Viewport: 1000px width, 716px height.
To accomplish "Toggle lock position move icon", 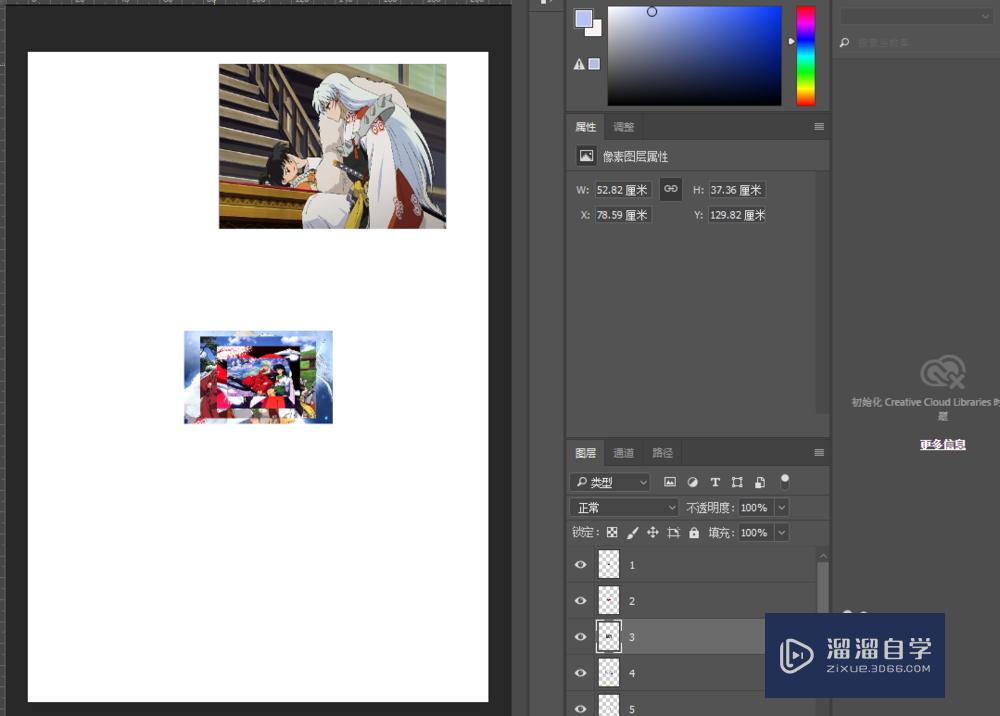I will (652, 532).
